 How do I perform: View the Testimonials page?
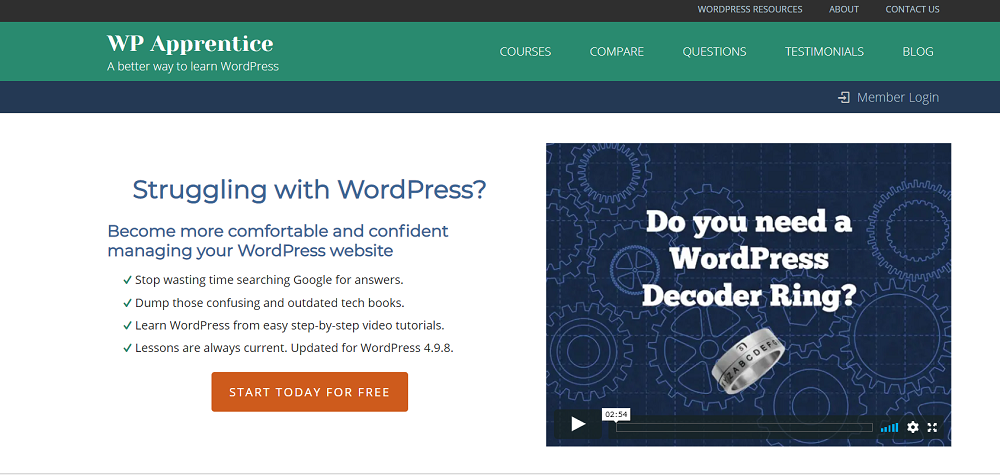(824, 51)
